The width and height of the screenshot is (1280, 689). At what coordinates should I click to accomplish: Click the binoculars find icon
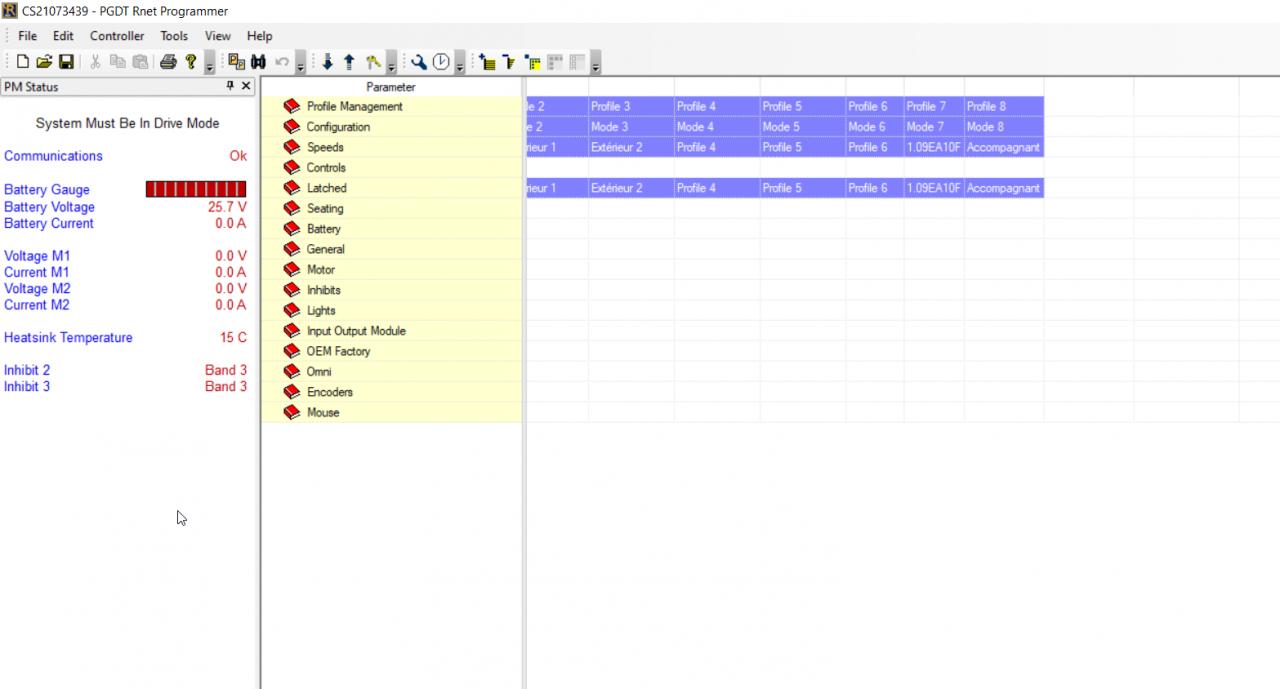click(x=258, y=62)
